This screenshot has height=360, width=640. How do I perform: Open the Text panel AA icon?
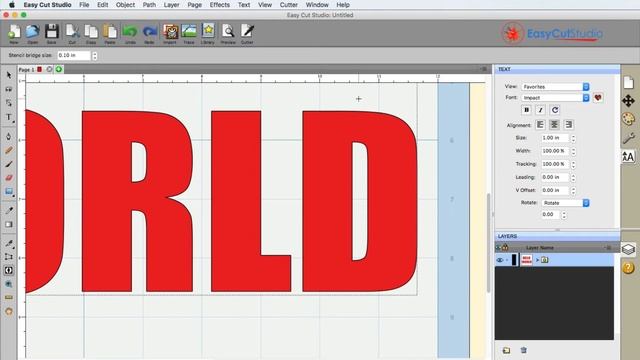coord(628,156)
